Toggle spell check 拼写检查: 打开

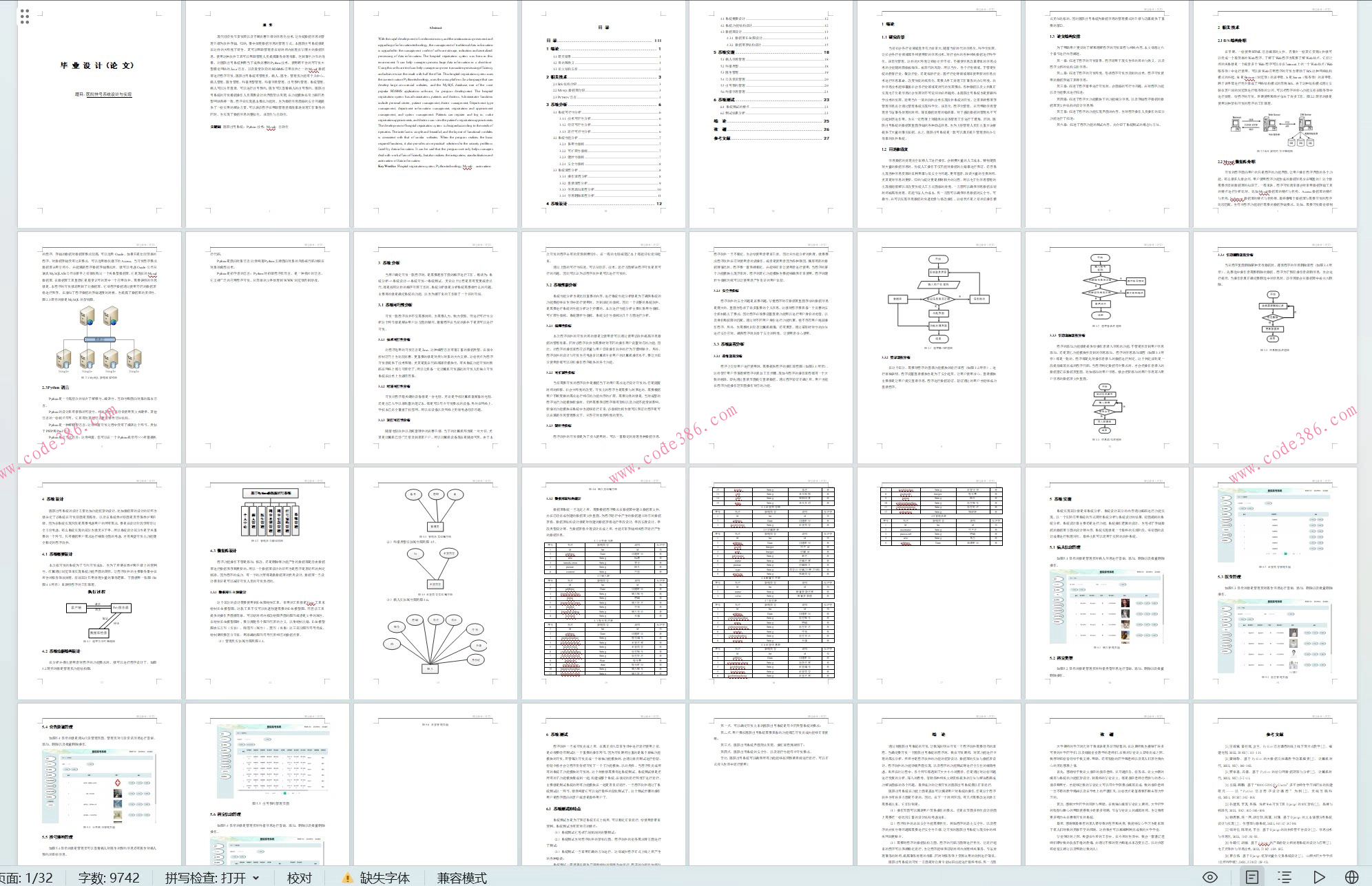[x=205, y=878]
